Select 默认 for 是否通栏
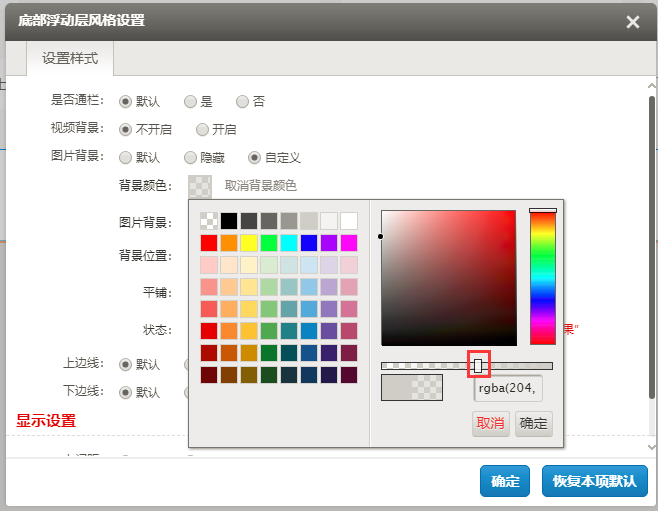This screenshot has height=511, width=658. (x=125, y=102)
